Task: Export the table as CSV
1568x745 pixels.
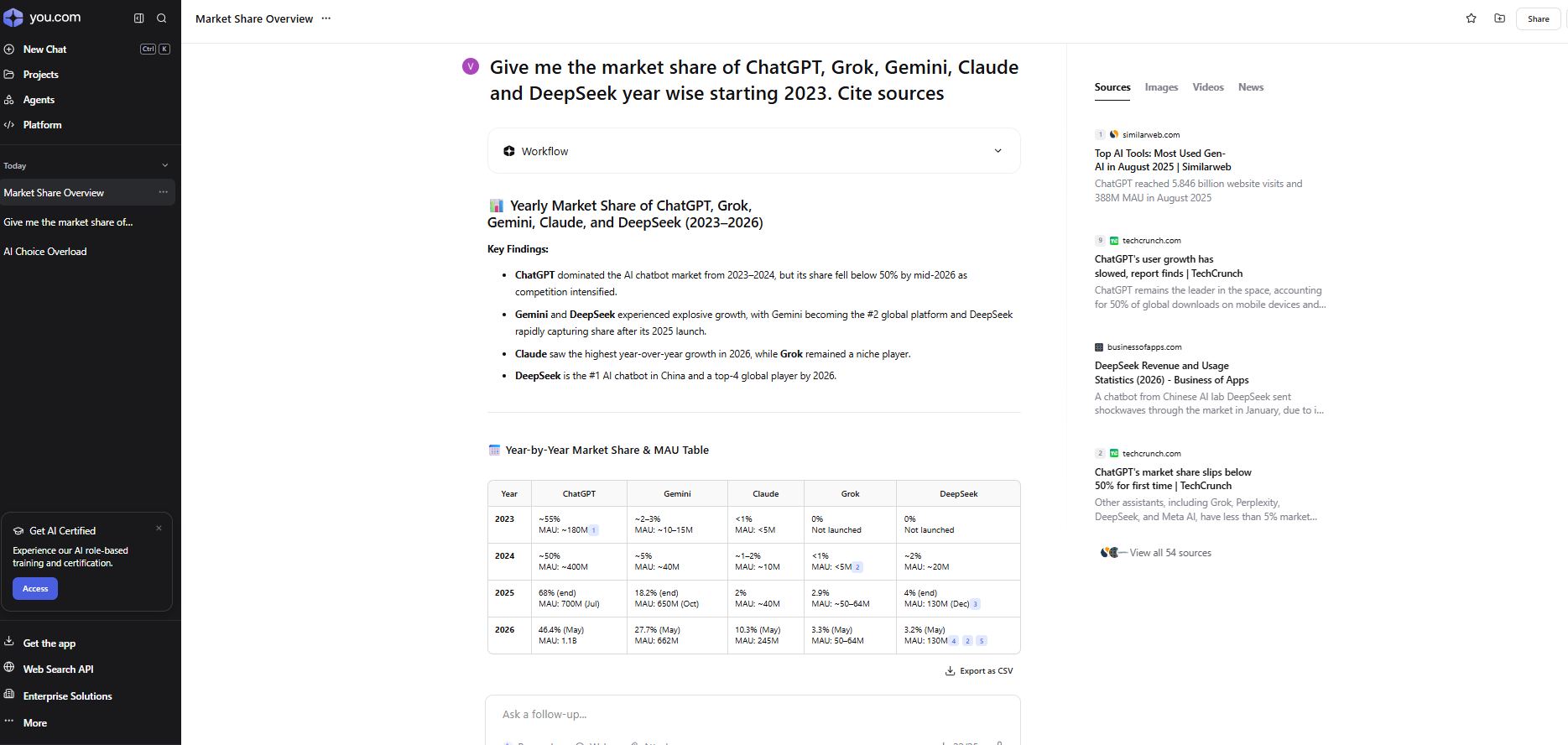Action: point(979,671)
